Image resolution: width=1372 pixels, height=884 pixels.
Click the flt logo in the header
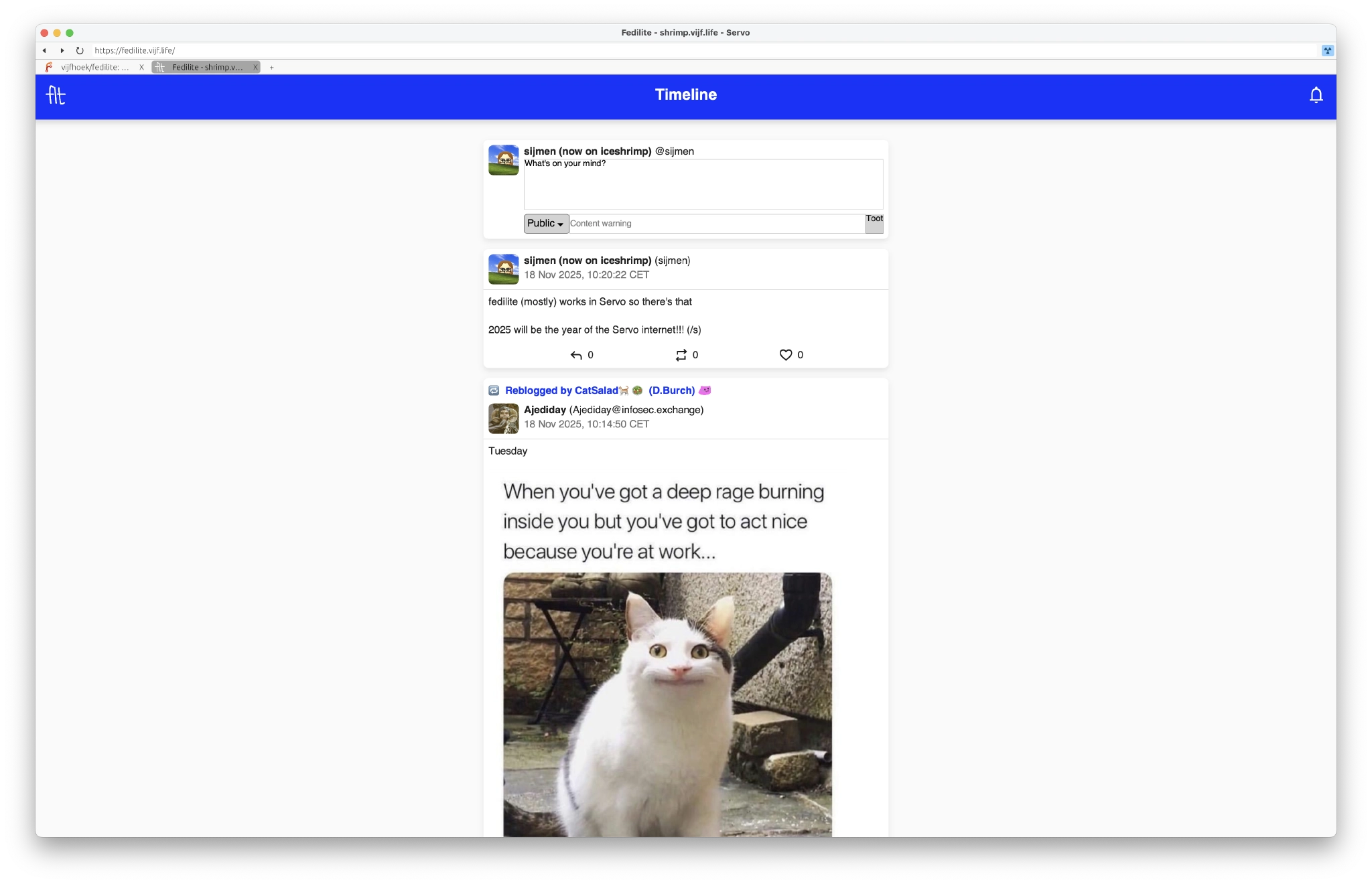57,95
